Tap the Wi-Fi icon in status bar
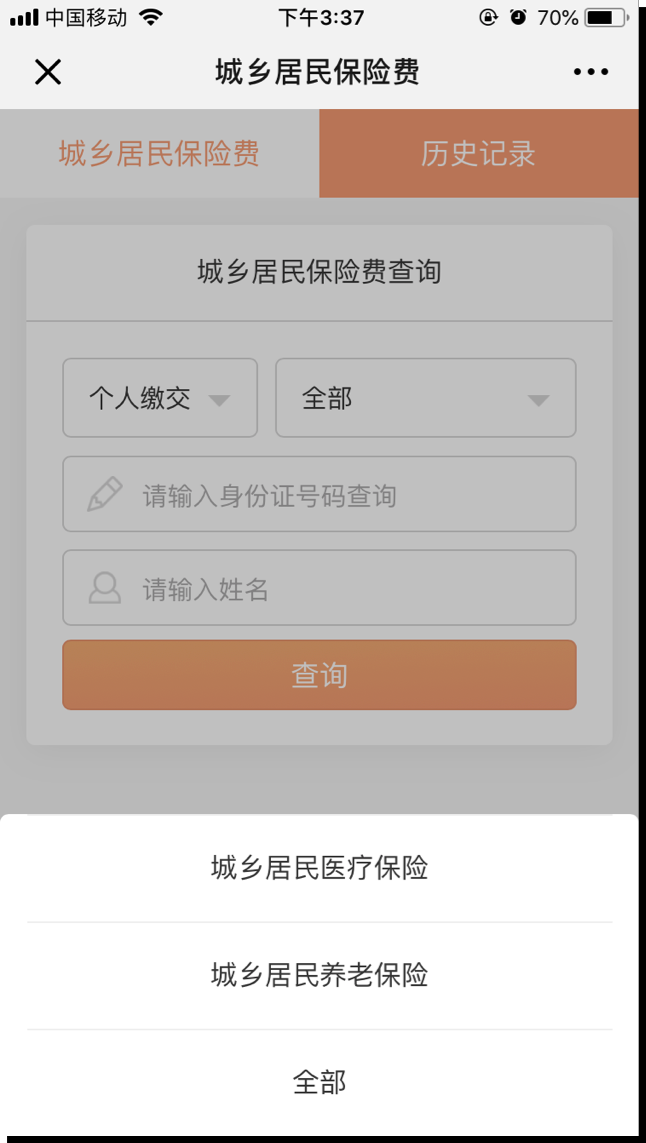 pos(151,17)
